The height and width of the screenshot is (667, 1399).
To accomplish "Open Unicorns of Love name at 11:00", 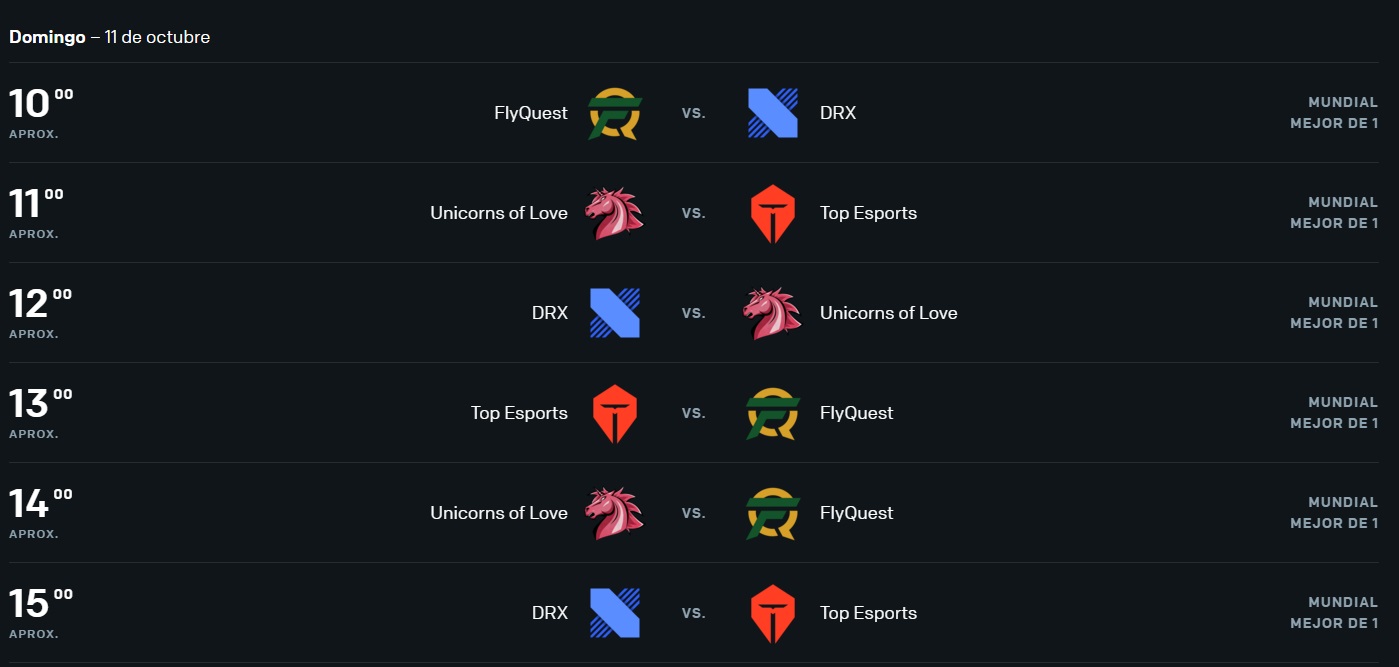I will coord(499,213).
